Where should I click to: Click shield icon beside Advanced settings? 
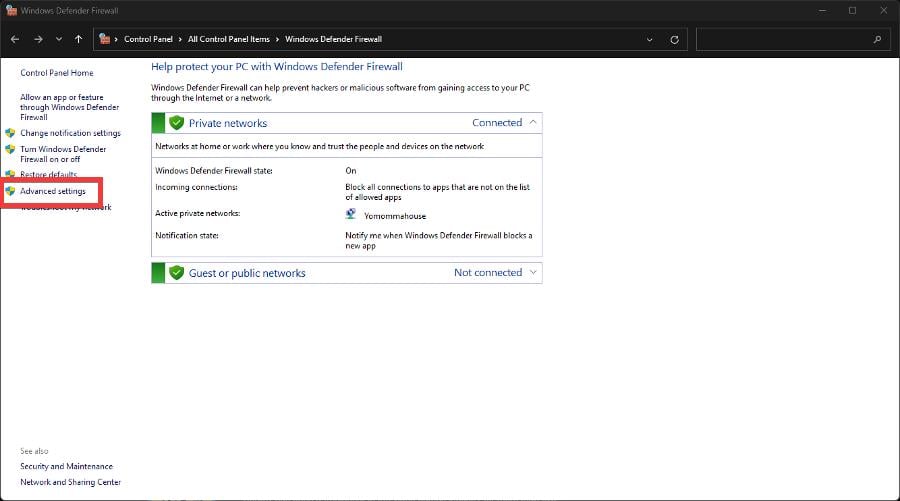pyautogui.click(x=10, y=191)
